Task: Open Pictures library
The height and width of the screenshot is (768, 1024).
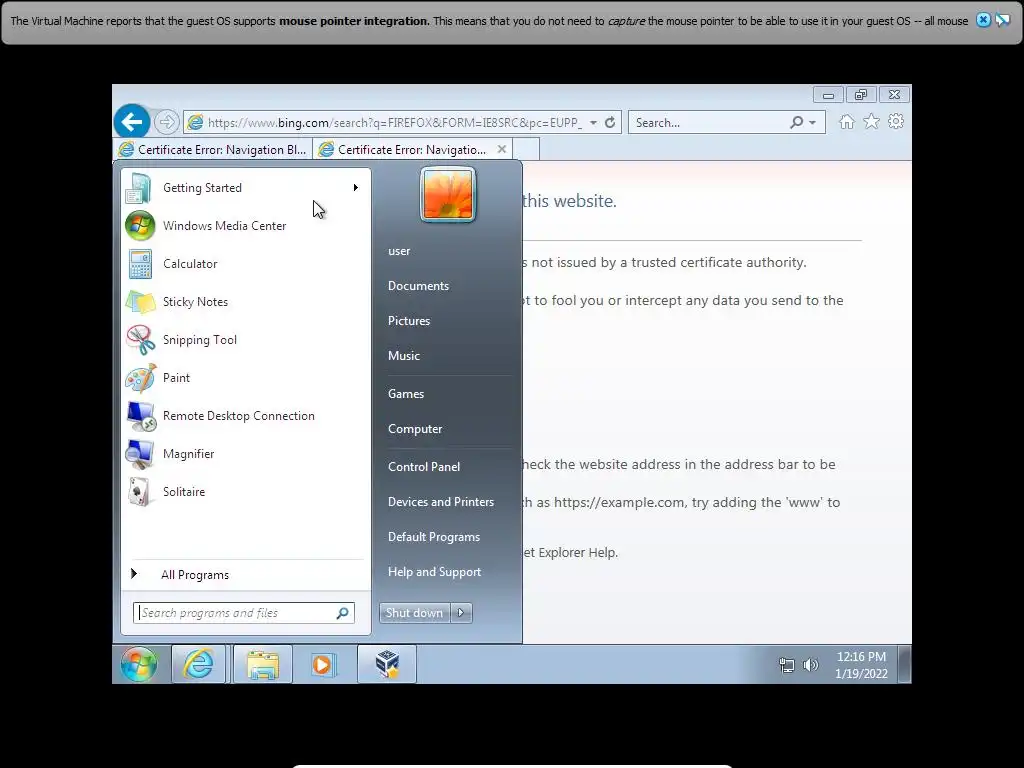Action: 409,321
